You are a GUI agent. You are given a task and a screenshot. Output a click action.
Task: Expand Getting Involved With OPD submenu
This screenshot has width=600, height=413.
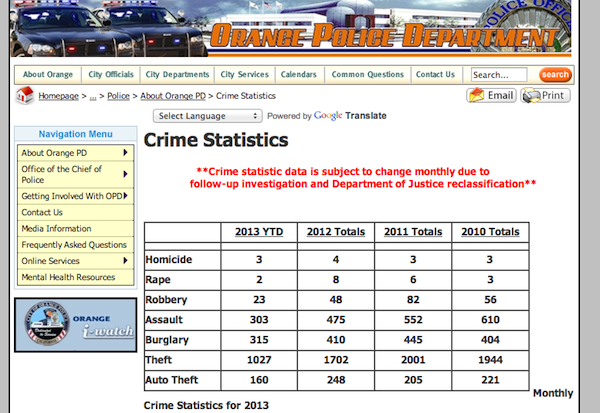tap(125, 196)
